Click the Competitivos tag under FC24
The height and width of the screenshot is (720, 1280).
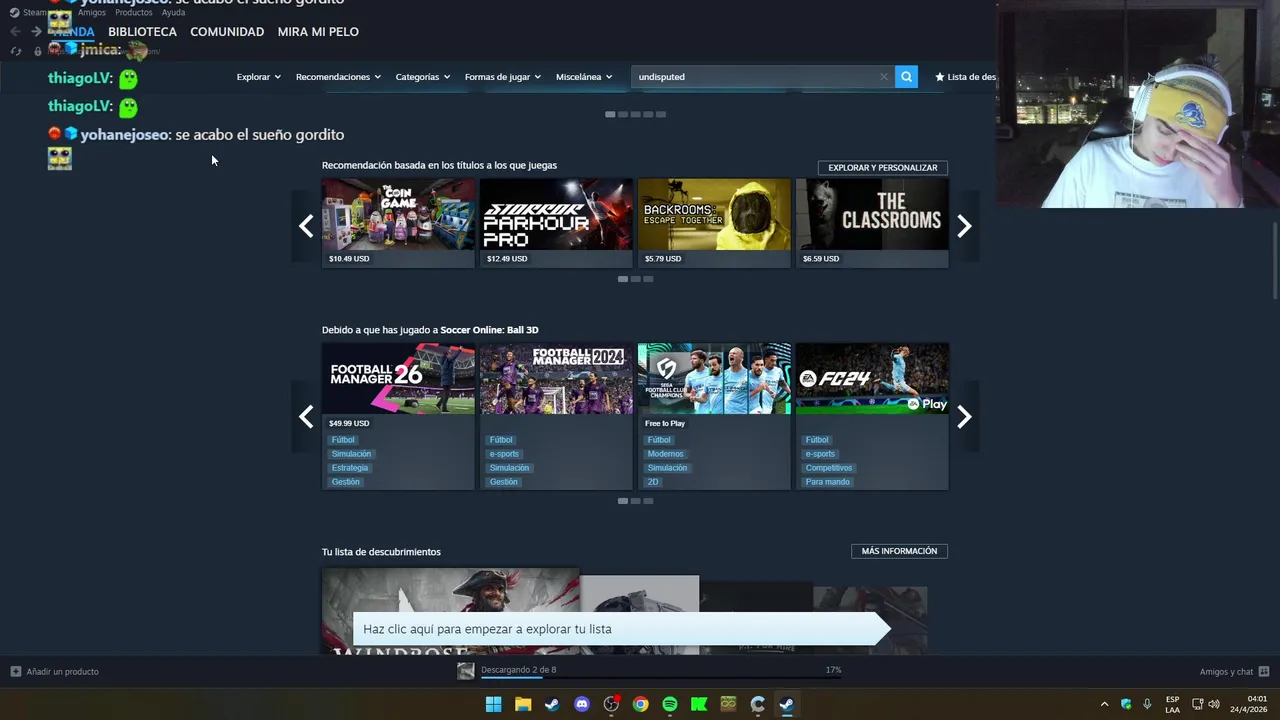click(829, 468)
